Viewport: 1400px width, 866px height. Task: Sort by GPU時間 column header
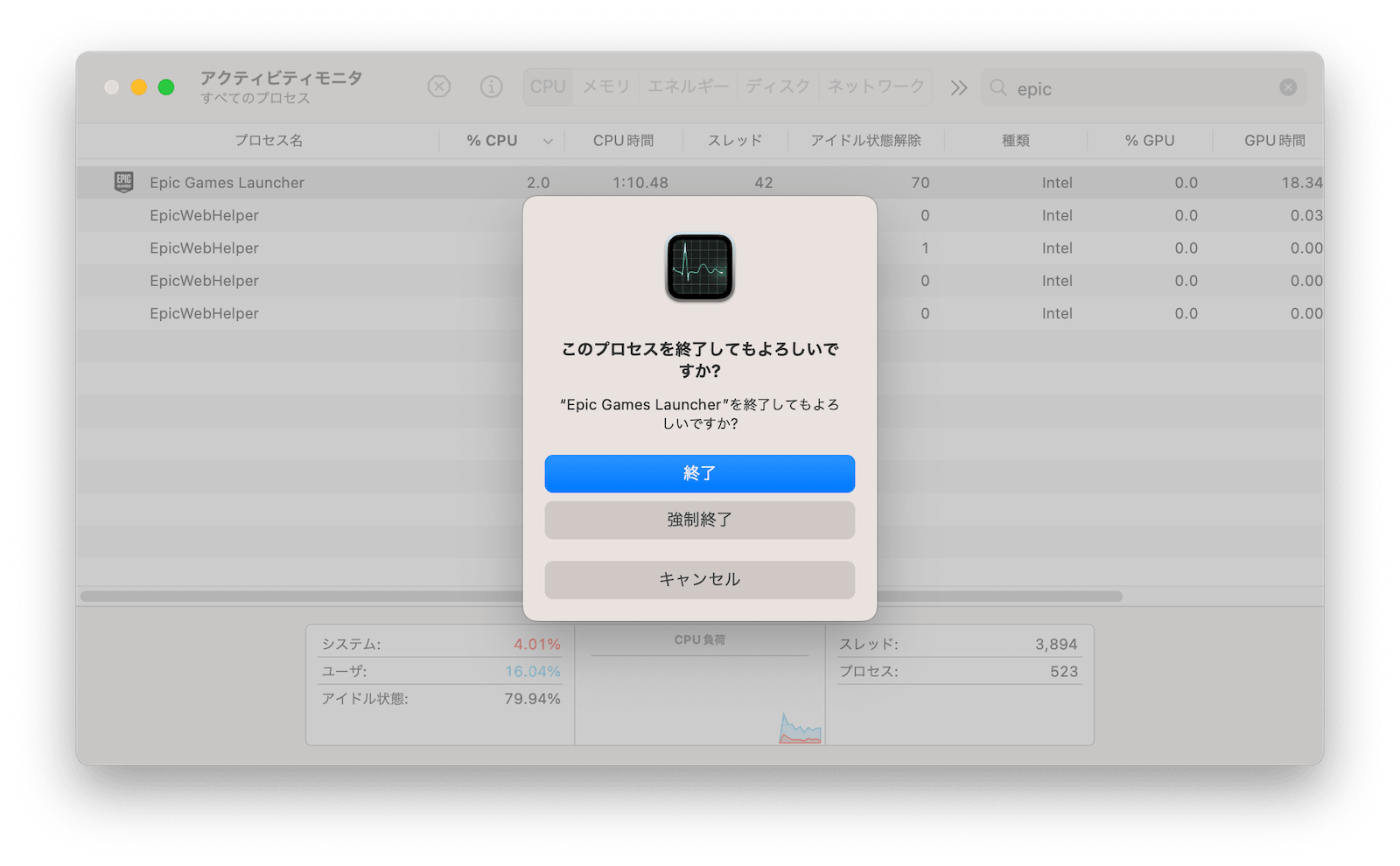click(1274, 140)
